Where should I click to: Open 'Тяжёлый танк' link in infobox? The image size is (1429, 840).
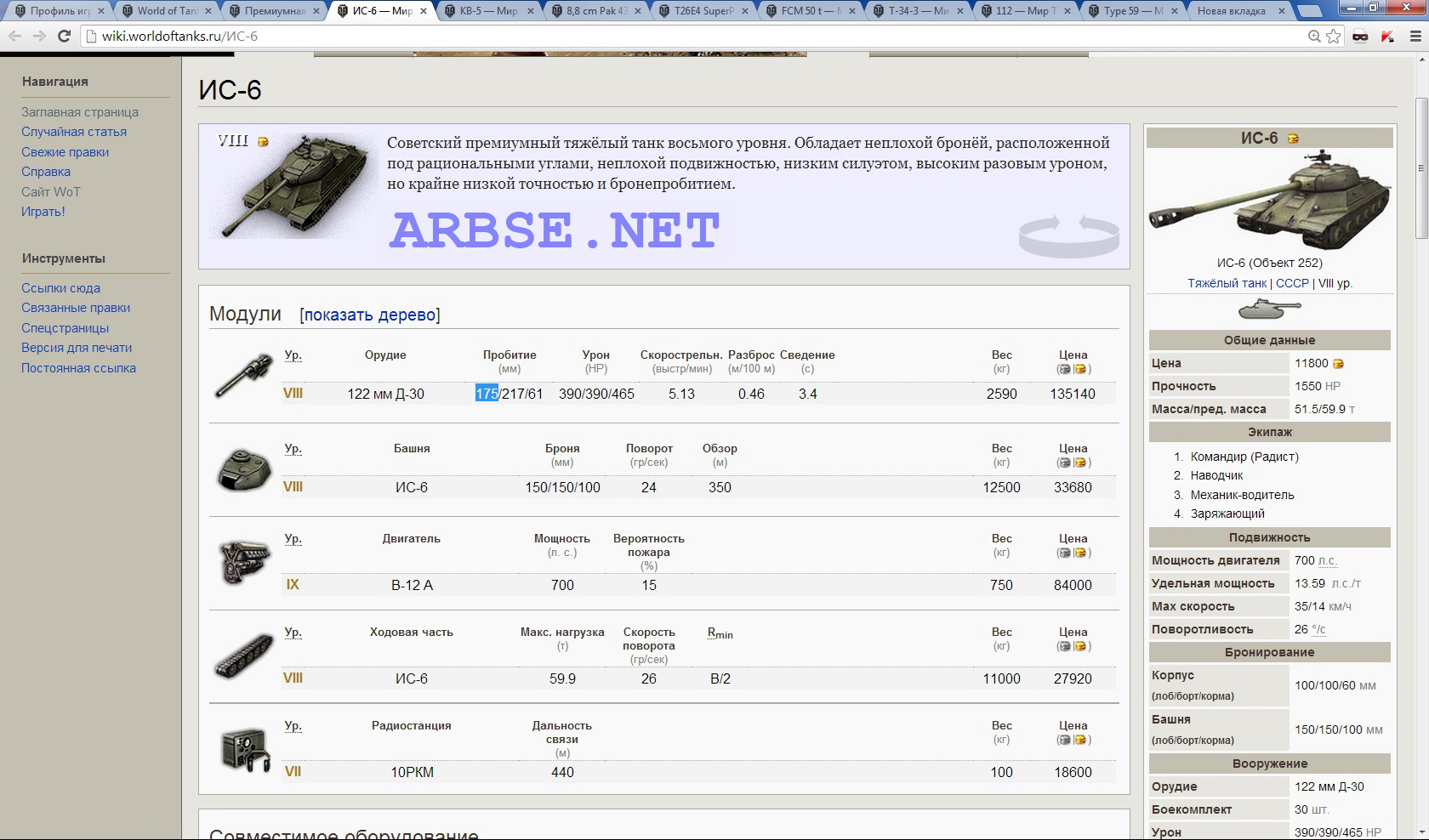click(1227, 283)
